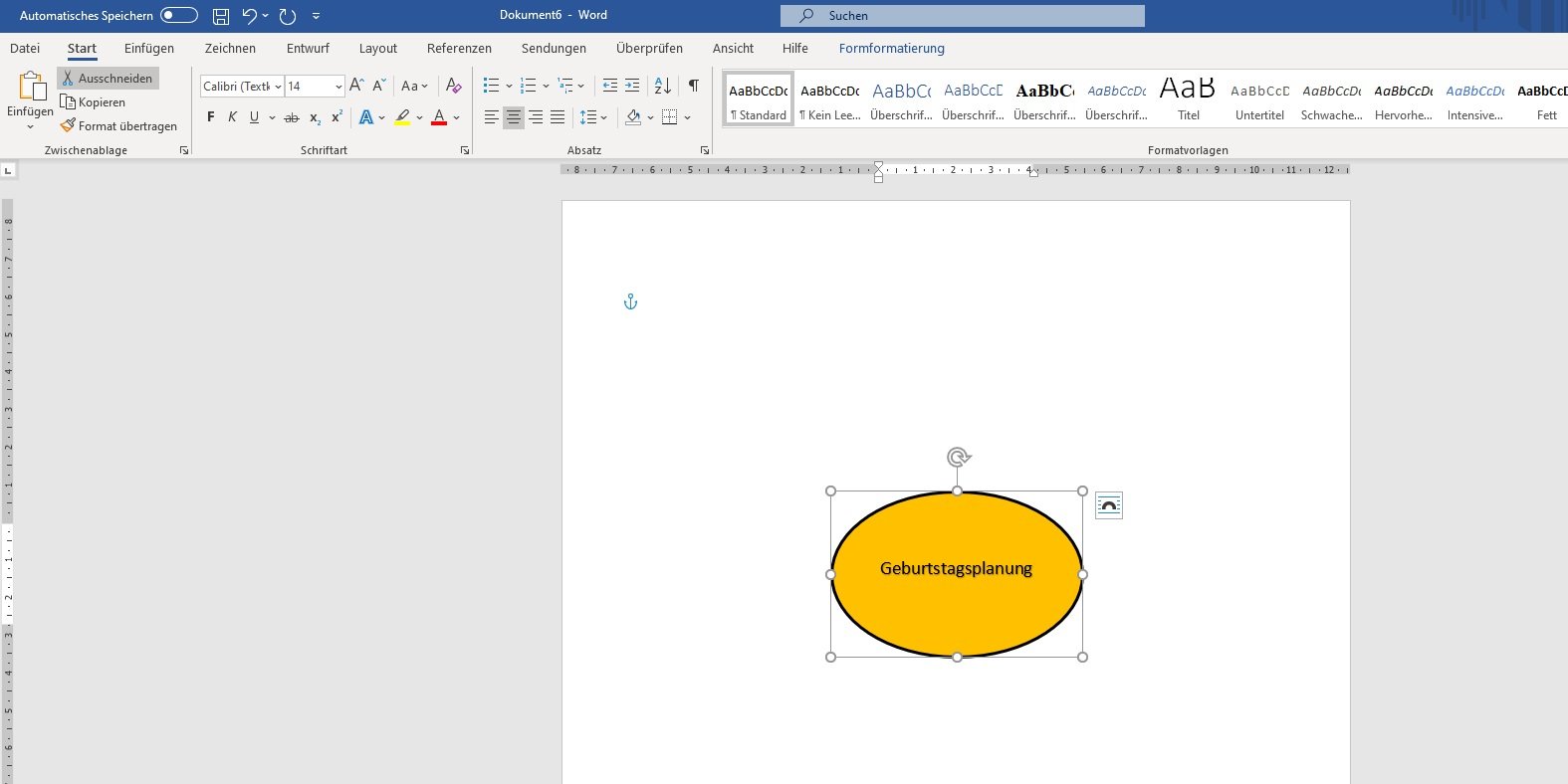1568x784 pixels.
Task: Show paragraph marks with pilcrow icon
Action: 693,86
